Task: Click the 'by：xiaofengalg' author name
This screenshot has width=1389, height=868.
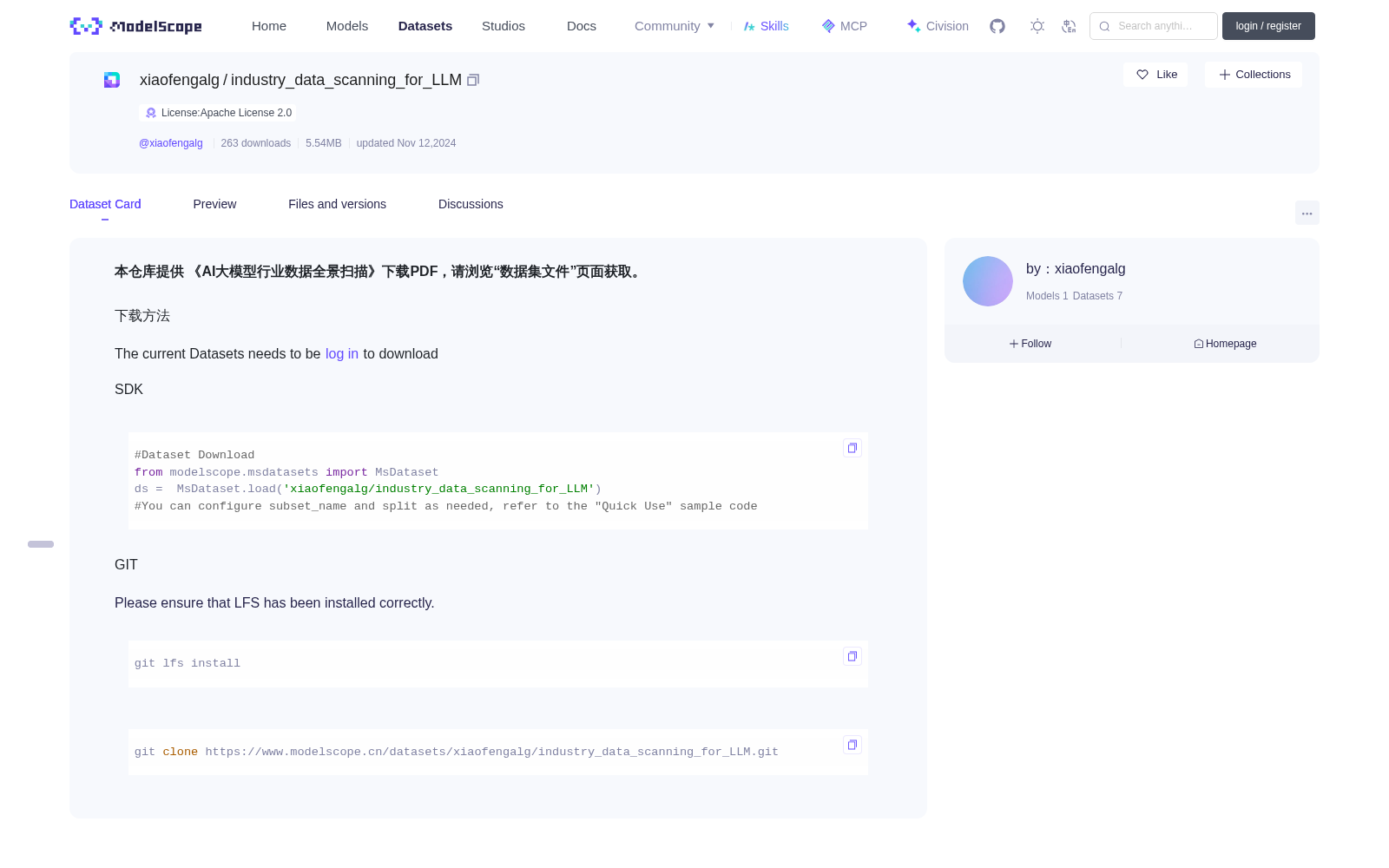Action: [1076, 269]
